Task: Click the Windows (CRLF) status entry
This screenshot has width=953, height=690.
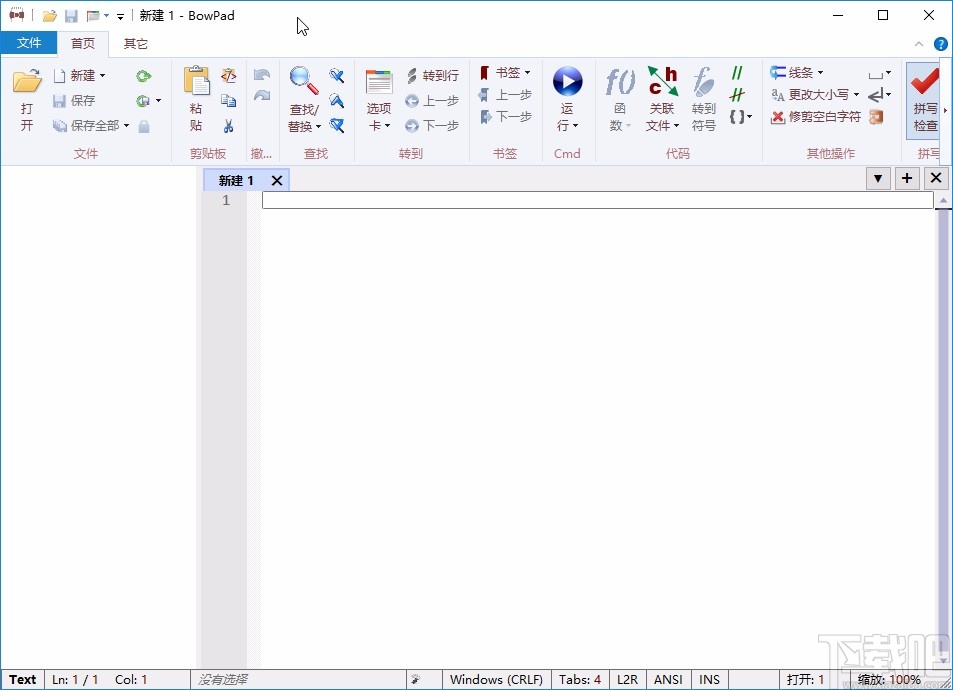Action: 496,680
